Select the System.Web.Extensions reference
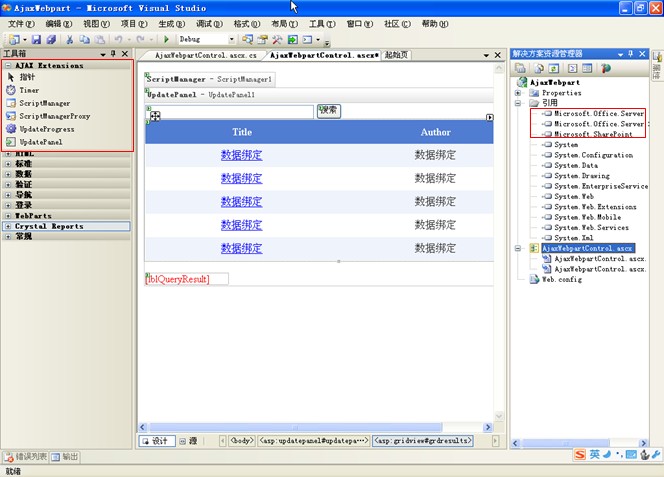Screen dimensions: 664x477 (x=595, y=207)
